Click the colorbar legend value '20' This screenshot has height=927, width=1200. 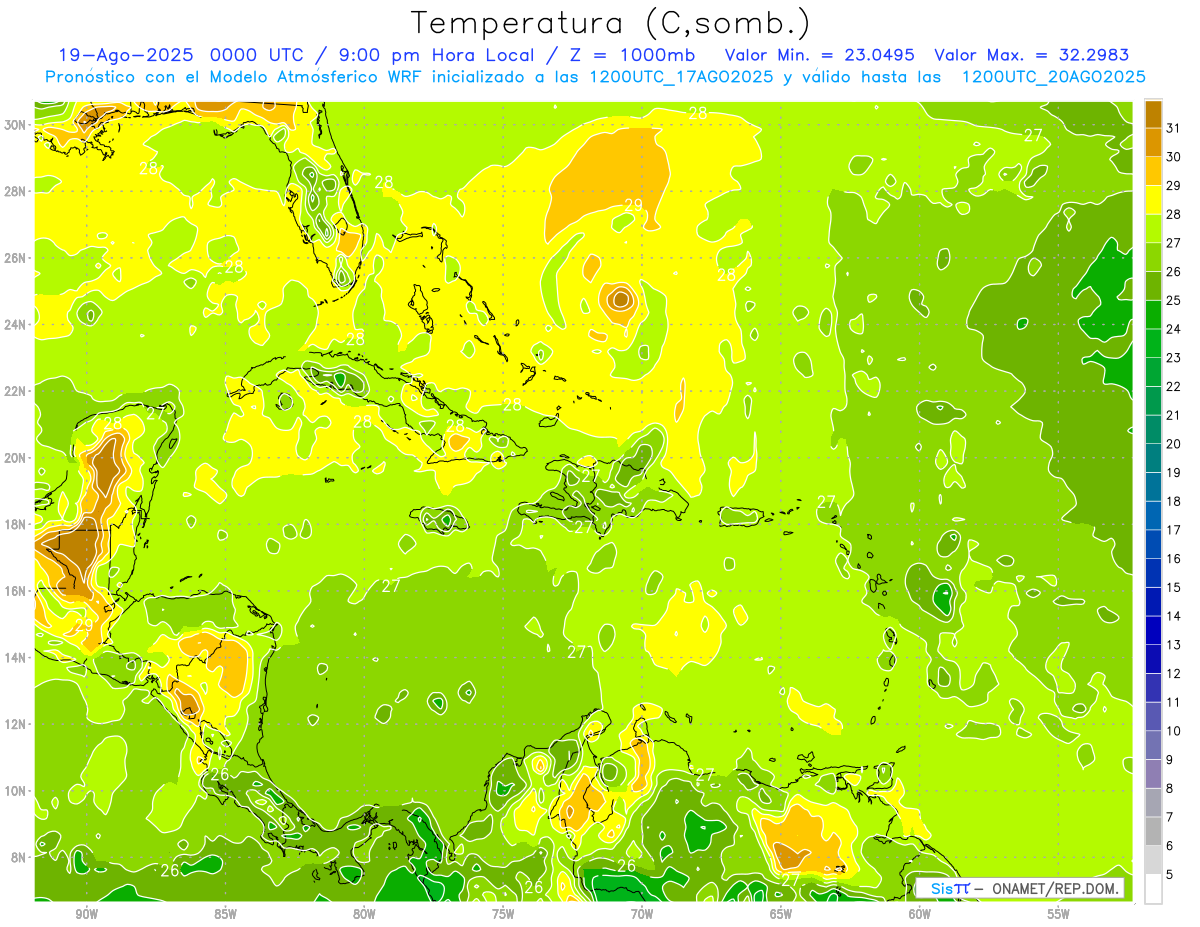1175,444
